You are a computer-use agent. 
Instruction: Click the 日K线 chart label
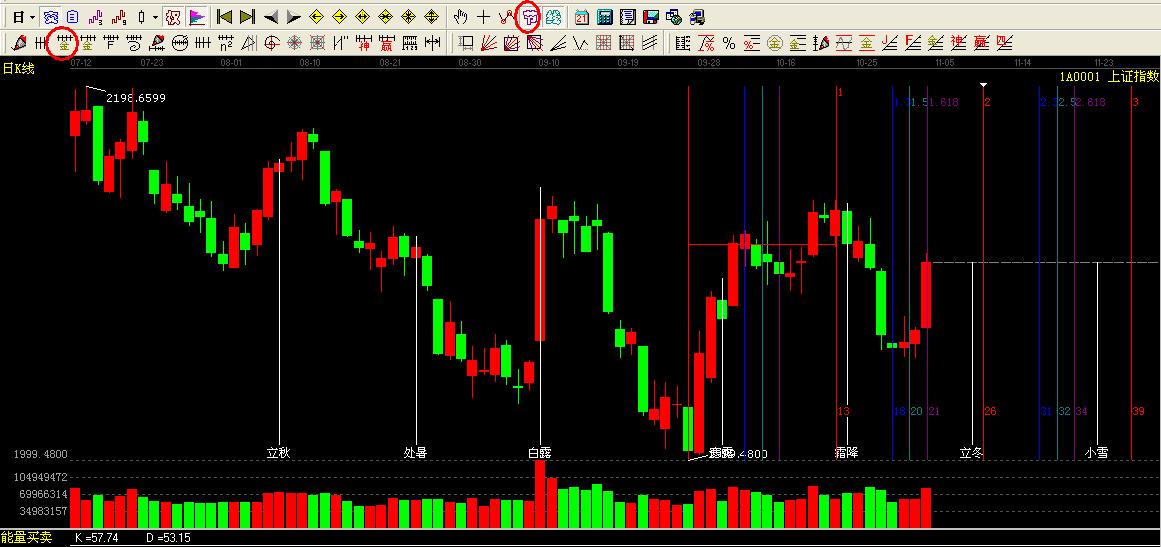click(x=18, y=68)
